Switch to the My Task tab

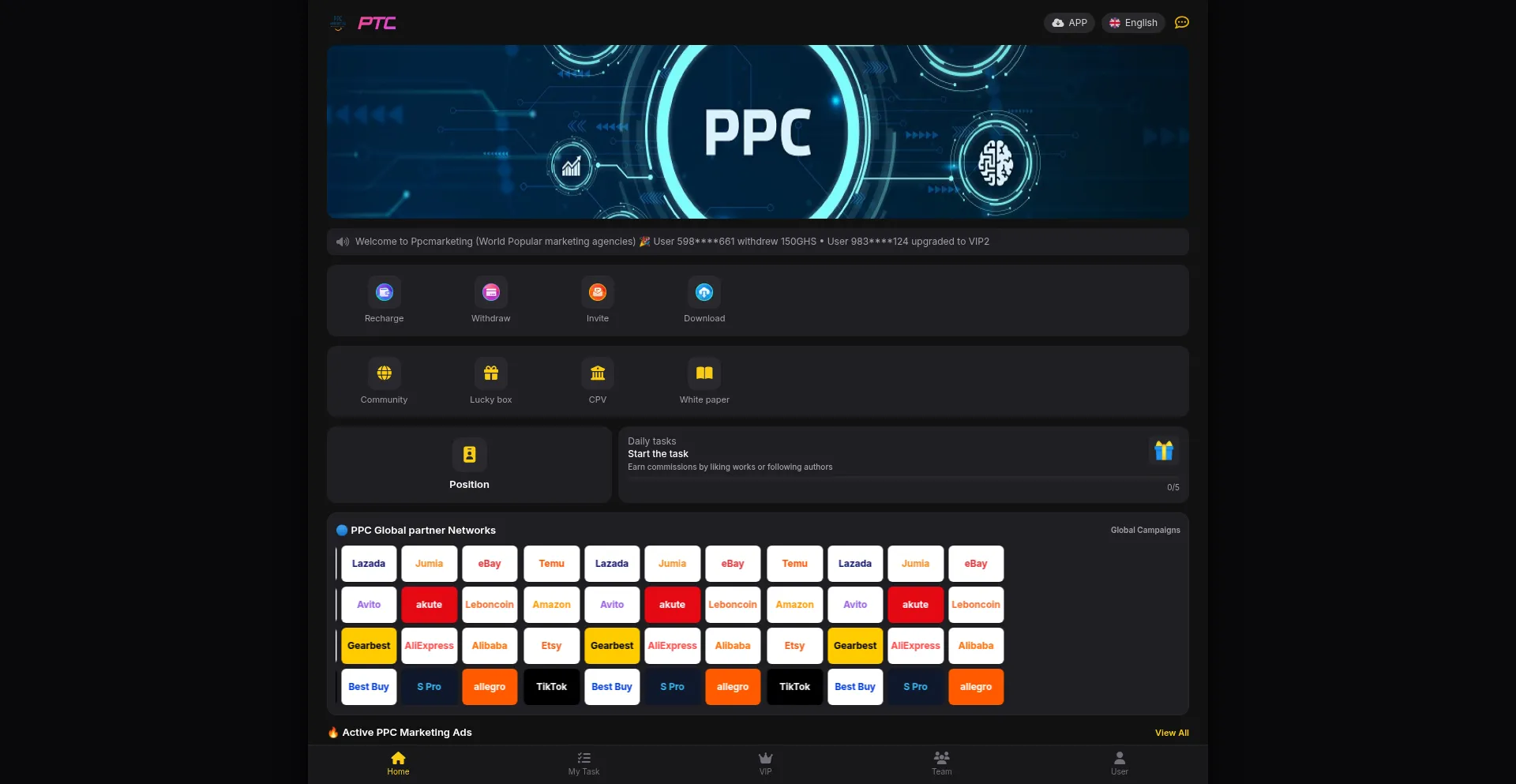[584, 763]
